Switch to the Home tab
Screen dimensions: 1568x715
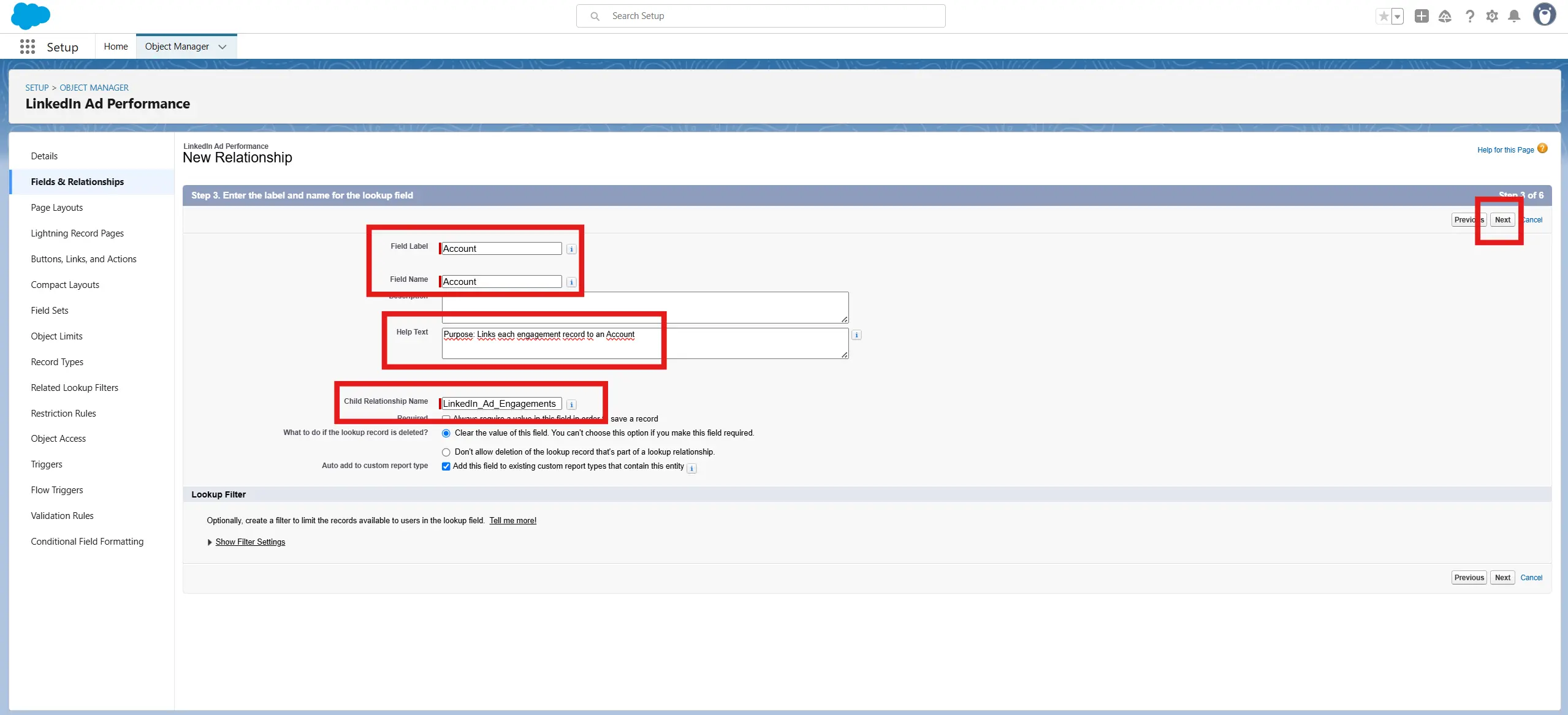(115, 47)
